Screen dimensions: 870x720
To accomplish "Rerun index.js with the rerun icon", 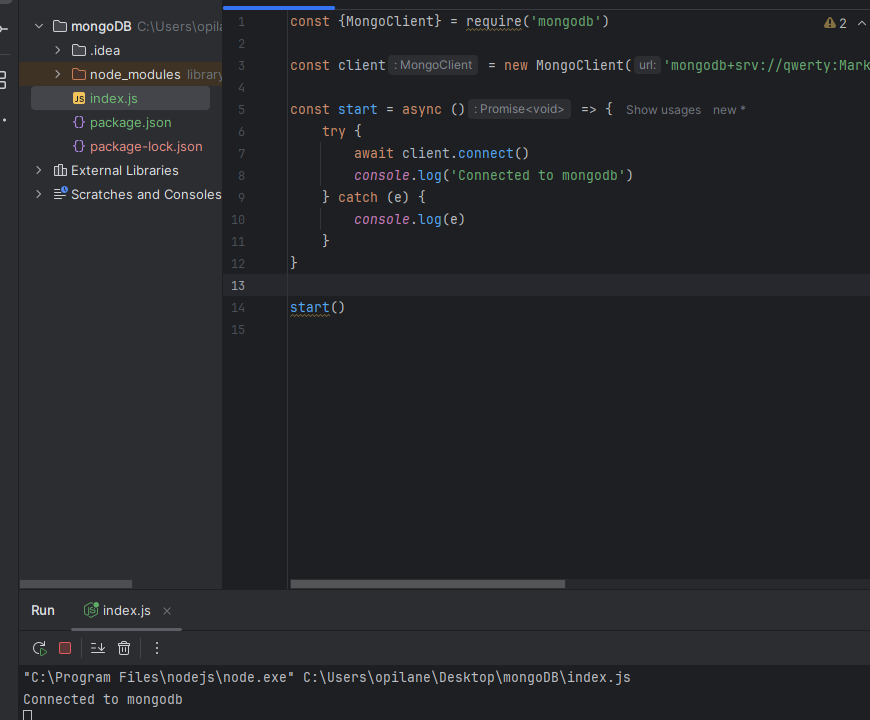I will [39, 648].
